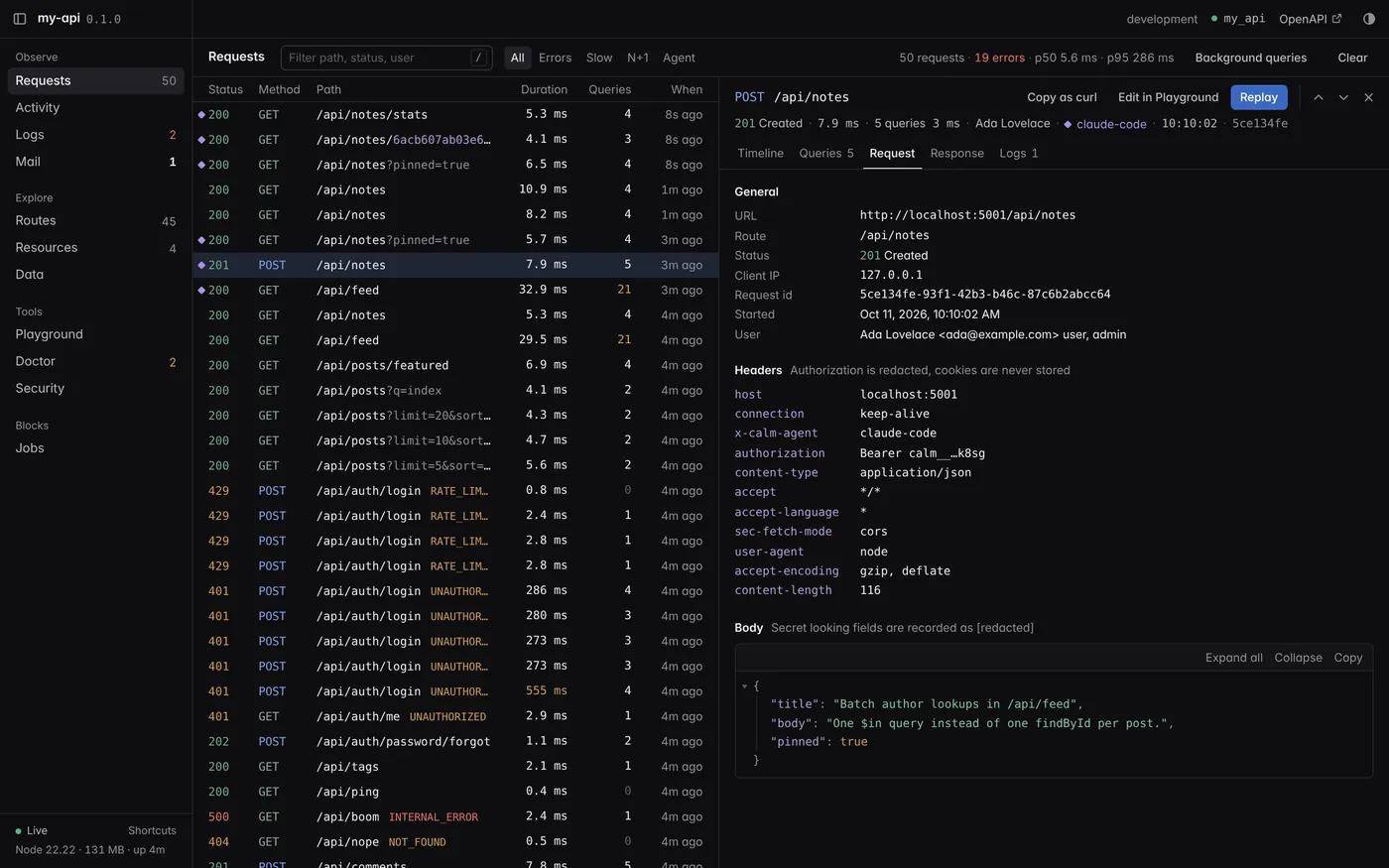Open the Doctor tool
Screen dimensions: 1389x868
[96, 361]
